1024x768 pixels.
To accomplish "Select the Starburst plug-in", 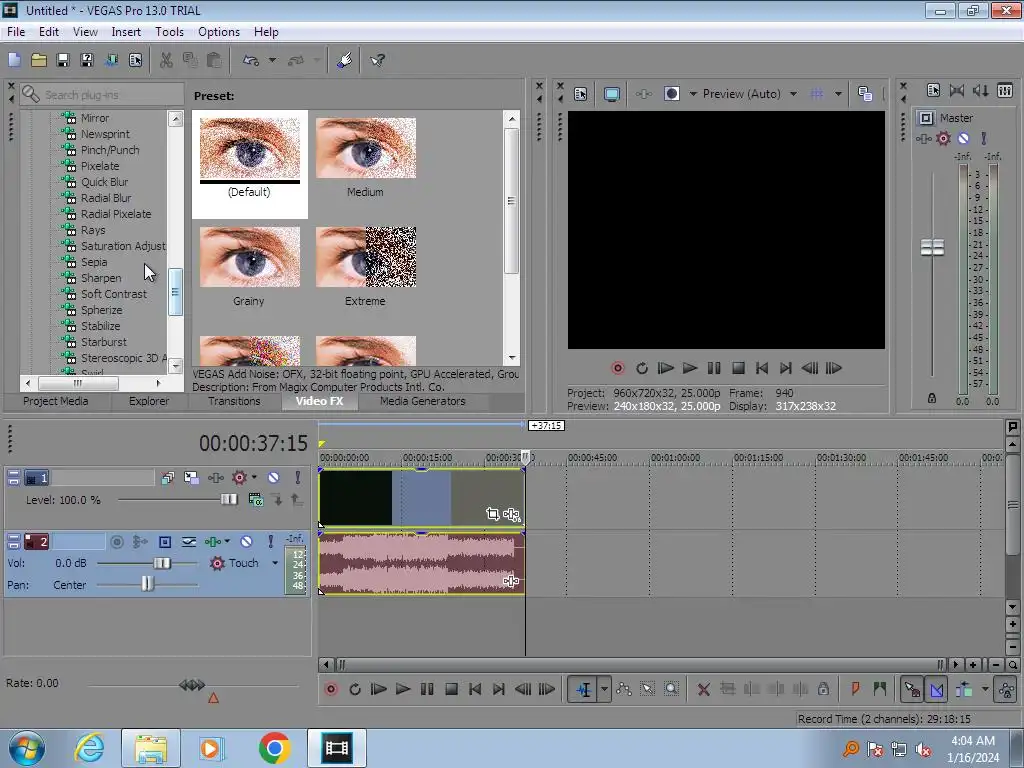I will [104, 342].
